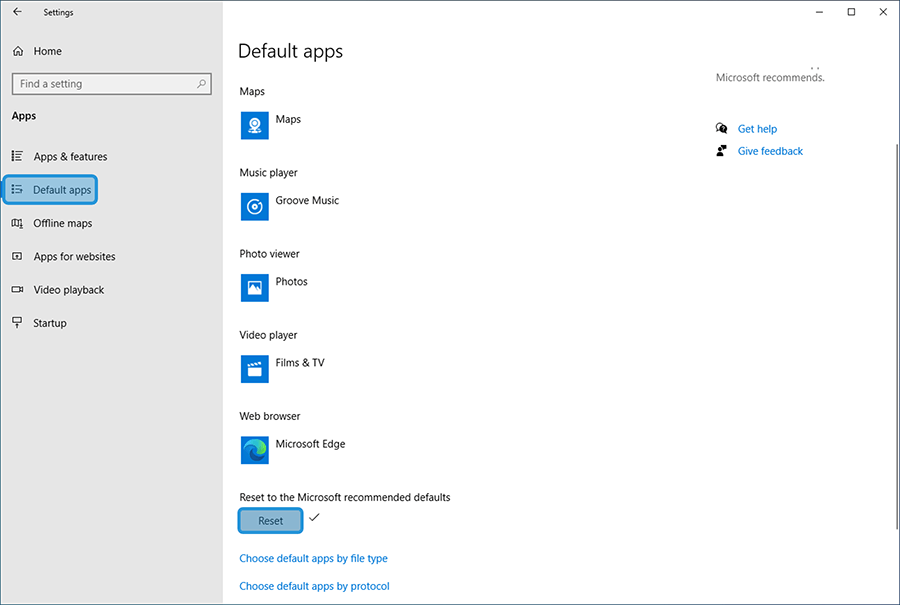Click the Offline maps icon
This screenshot has width=900, height=605.
tap(17, 223)
